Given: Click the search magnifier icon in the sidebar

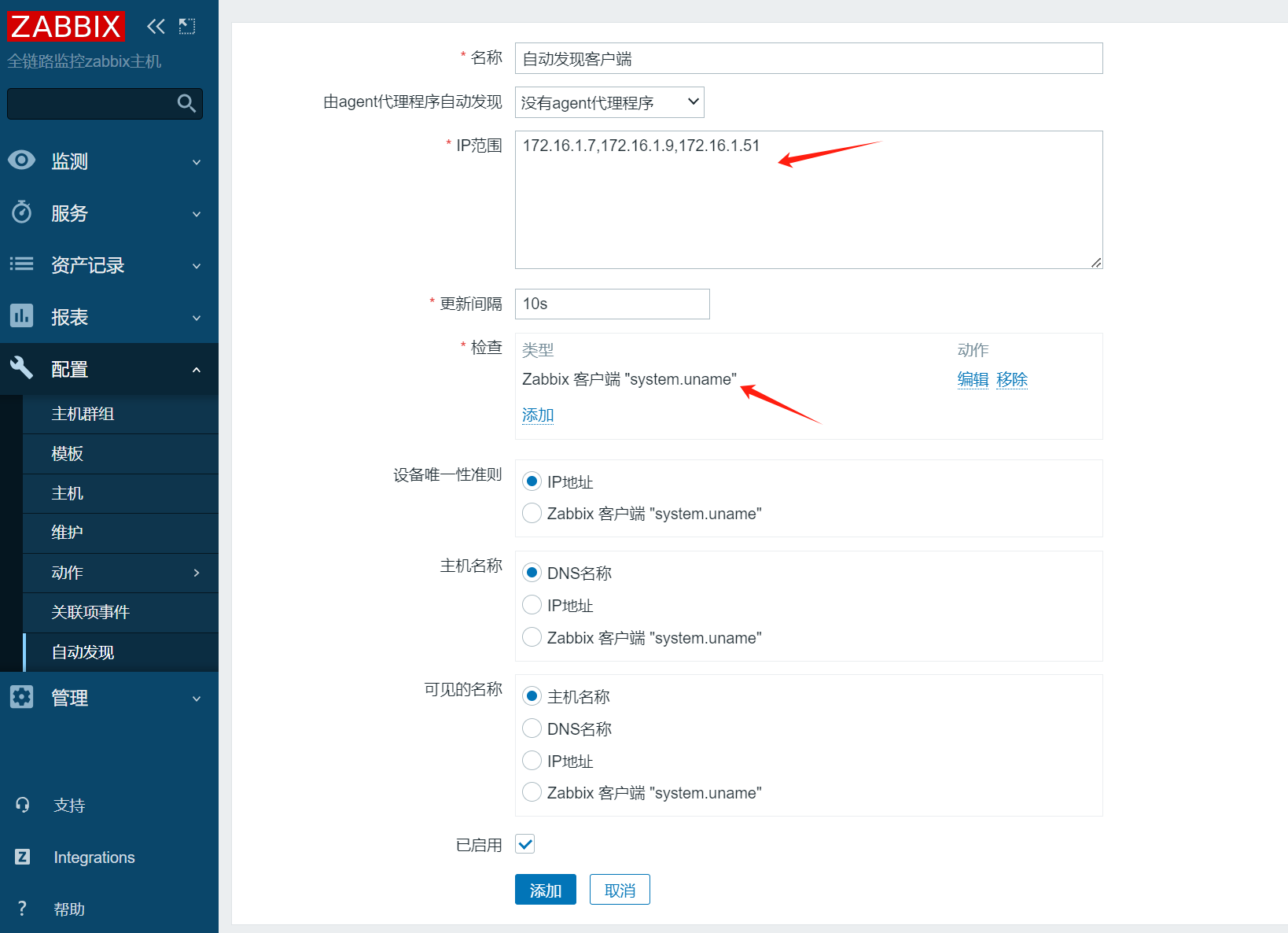Looking at the screenshot, I should 186,103.
